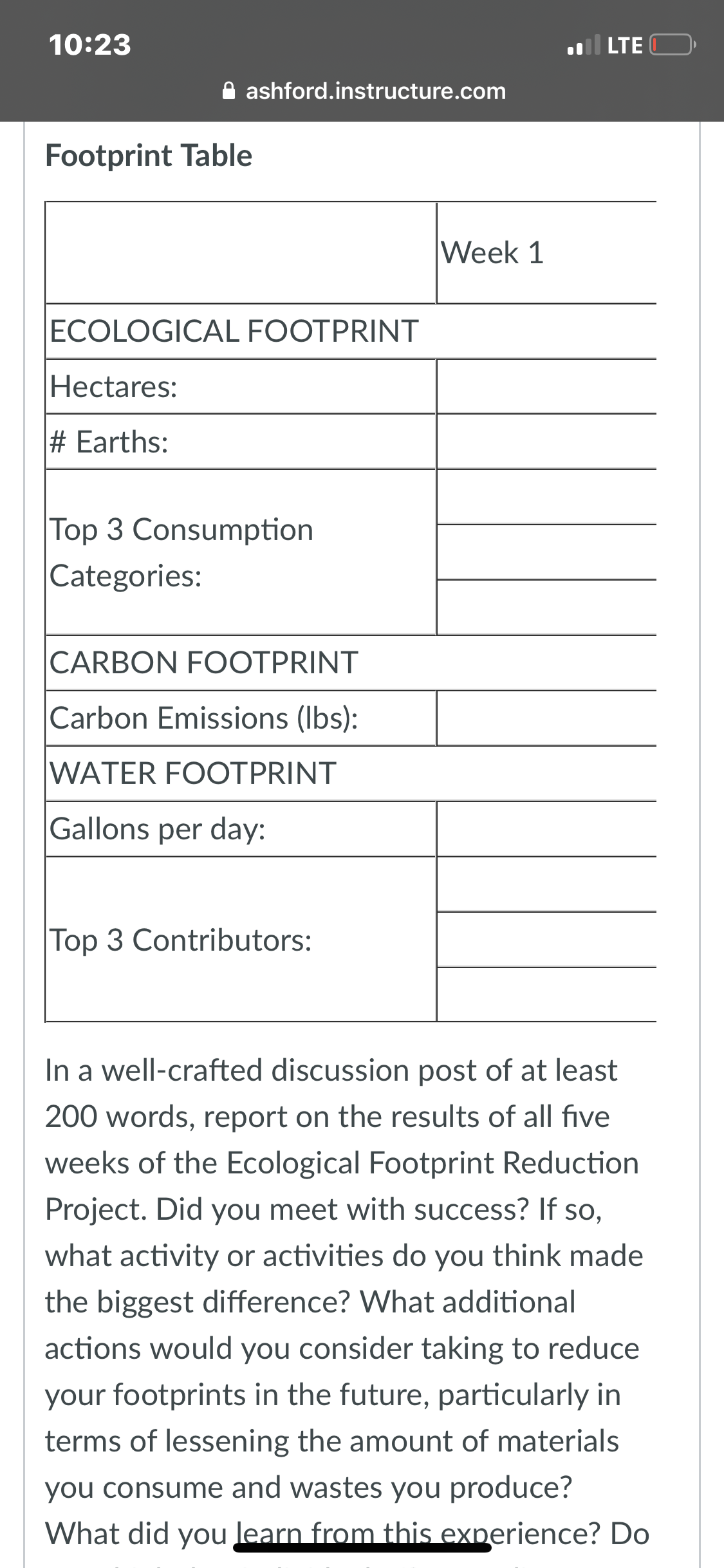Open the ashford.instructure.com address bar
This screenshot has width=724, height=1568.
coord(364,91)
